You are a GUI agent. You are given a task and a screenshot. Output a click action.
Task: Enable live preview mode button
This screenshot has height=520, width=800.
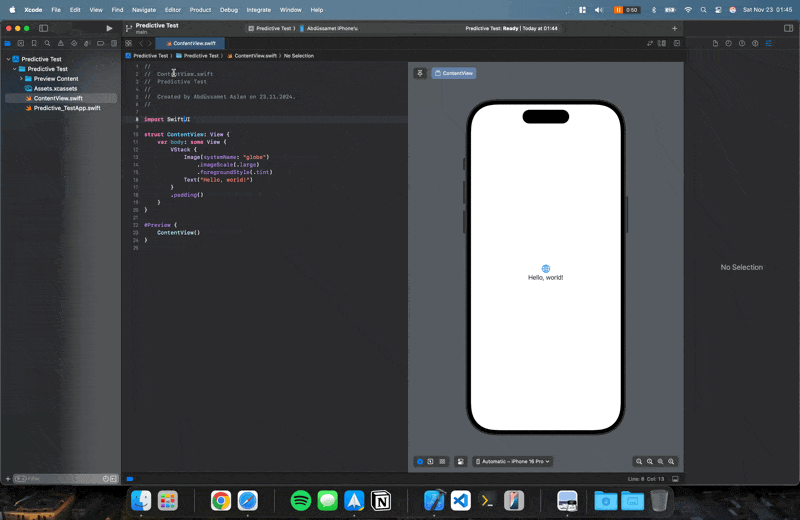tap(420, 461)
